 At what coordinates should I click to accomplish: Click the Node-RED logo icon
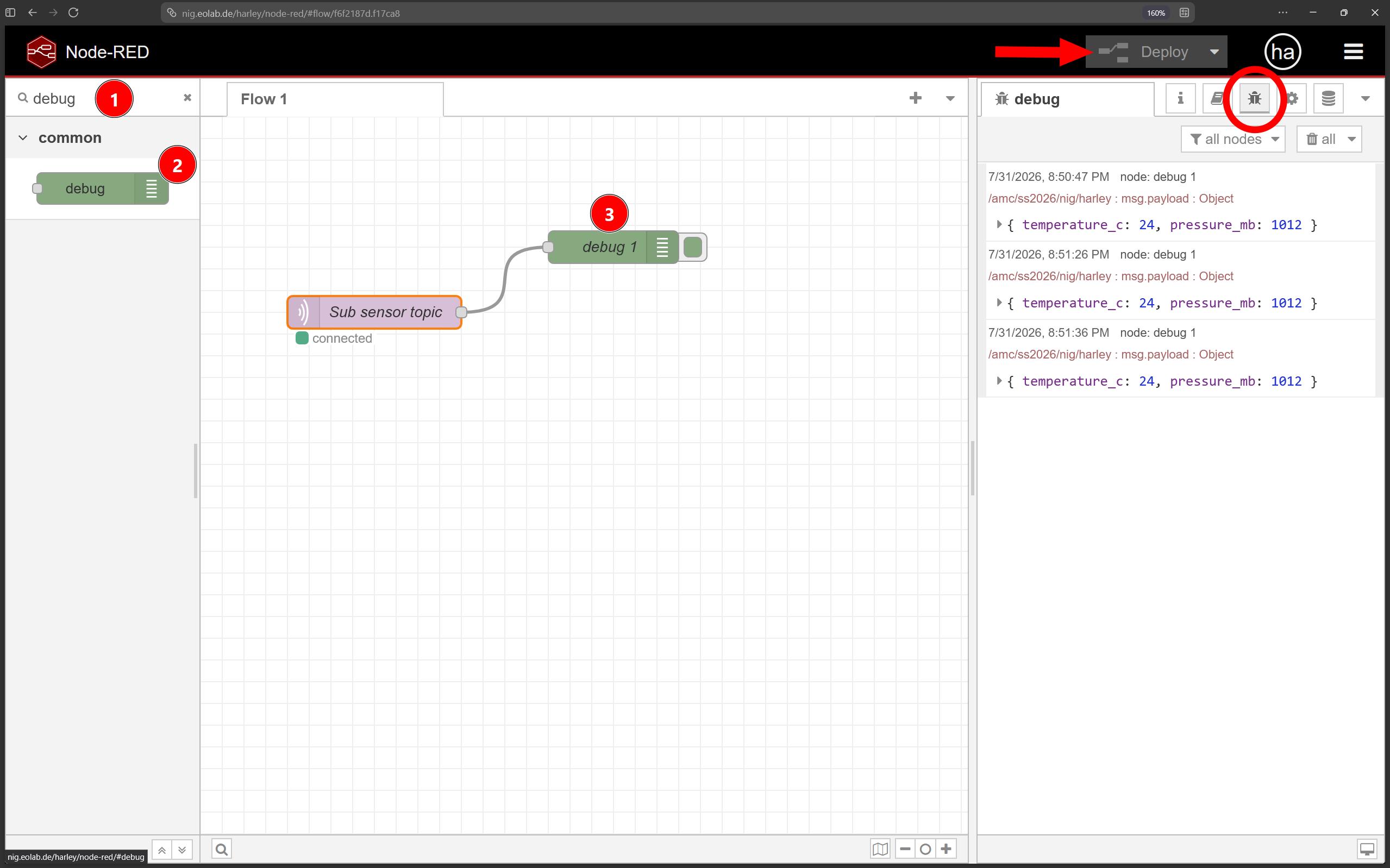tap(41, 52)
